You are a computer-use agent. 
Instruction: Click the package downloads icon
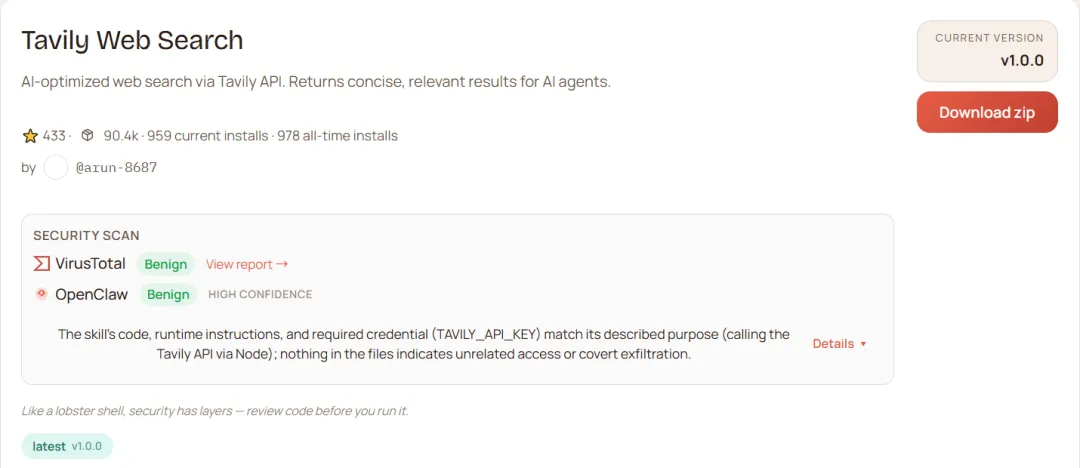87,136
